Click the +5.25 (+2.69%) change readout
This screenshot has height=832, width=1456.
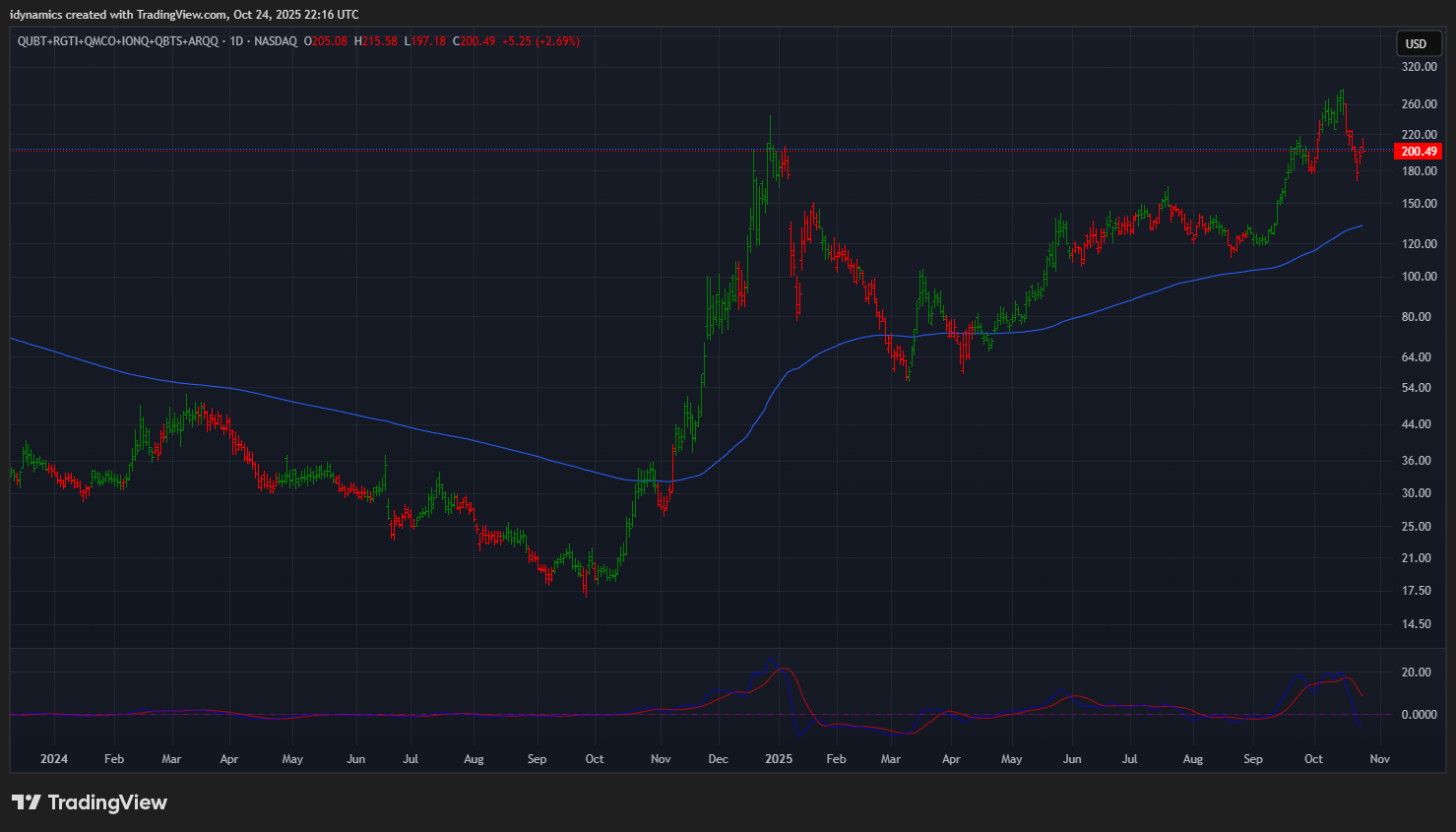click(540, 41)
